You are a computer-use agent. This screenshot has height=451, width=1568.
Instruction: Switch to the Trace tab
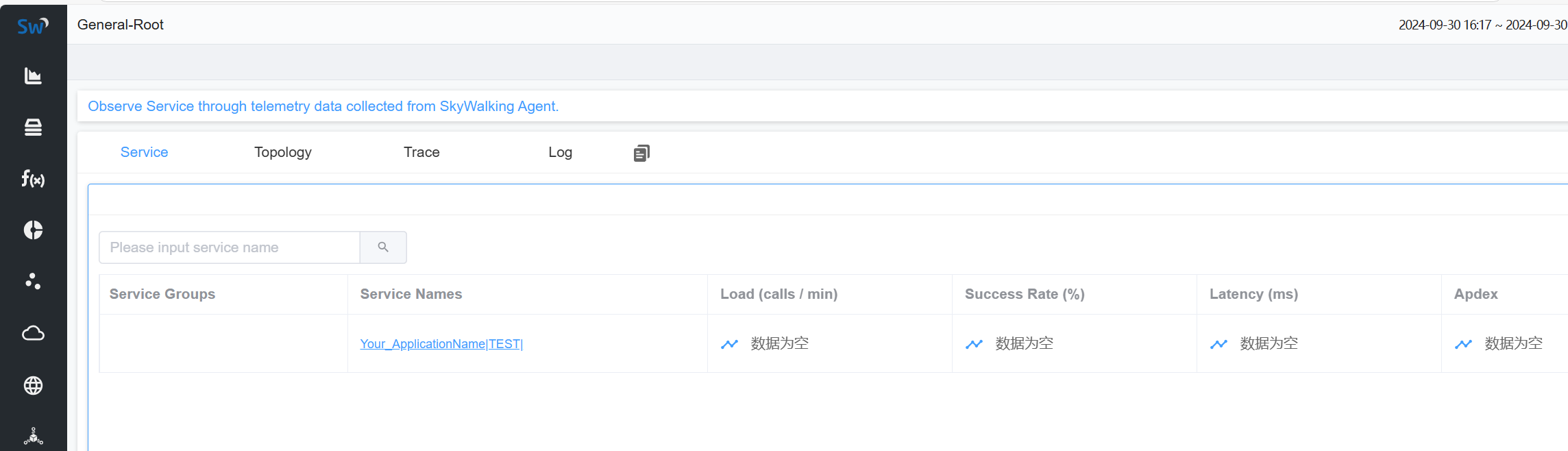[421, 152]
